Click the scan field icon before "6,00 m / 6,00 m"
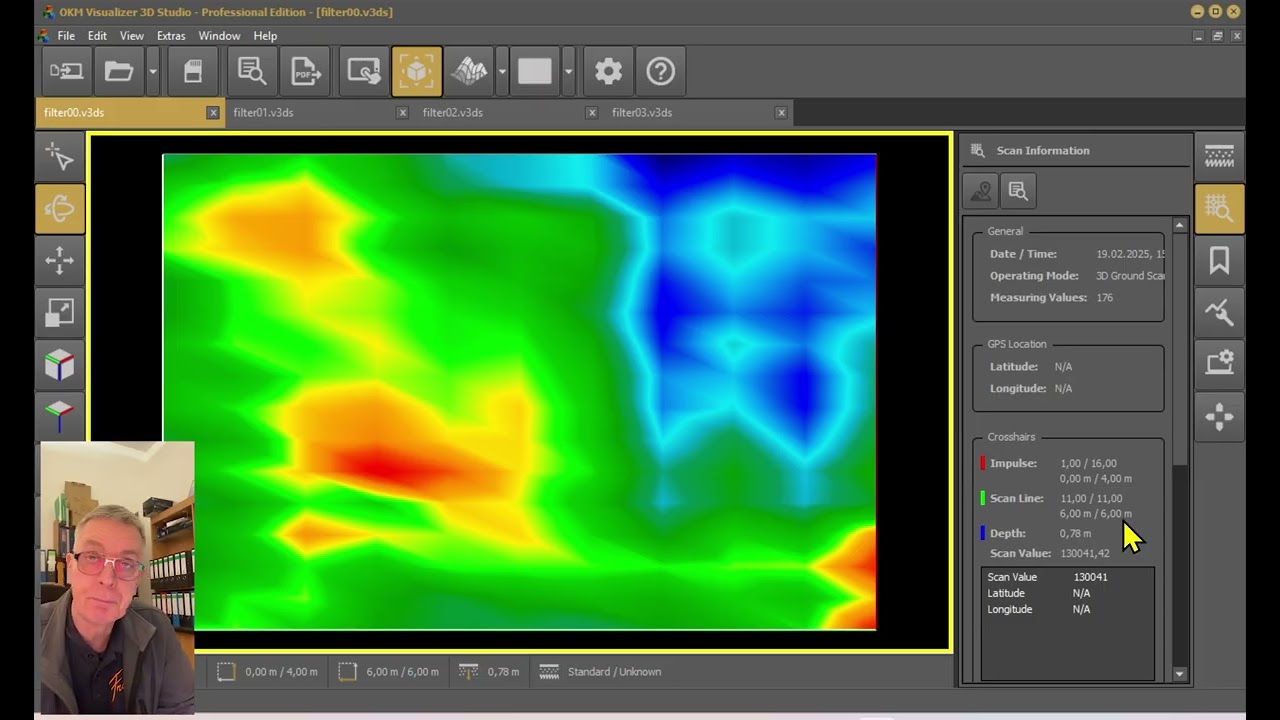 [x=347, y=672]
